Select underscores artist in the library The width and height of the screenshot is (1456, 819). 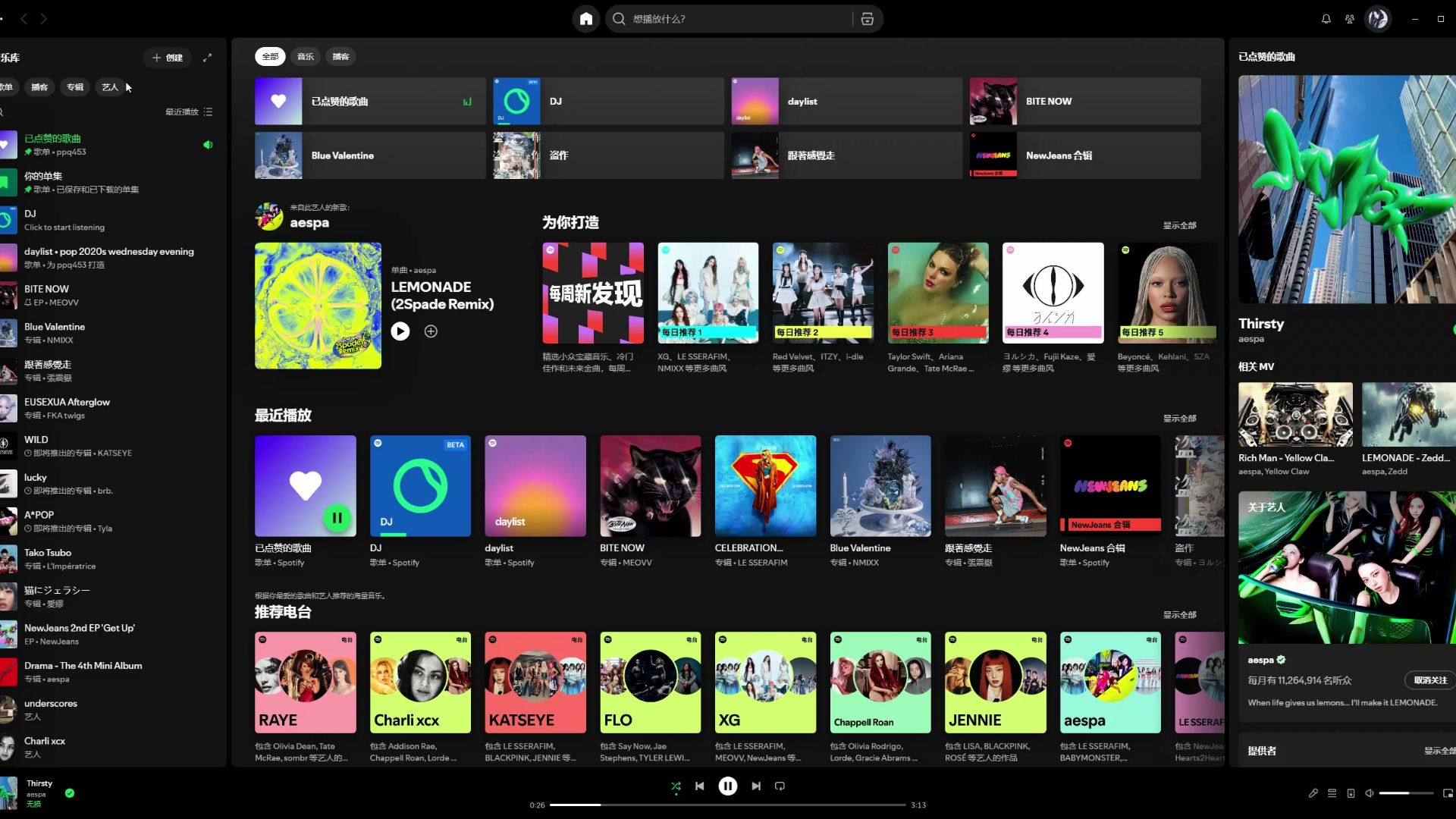[110, 709]
